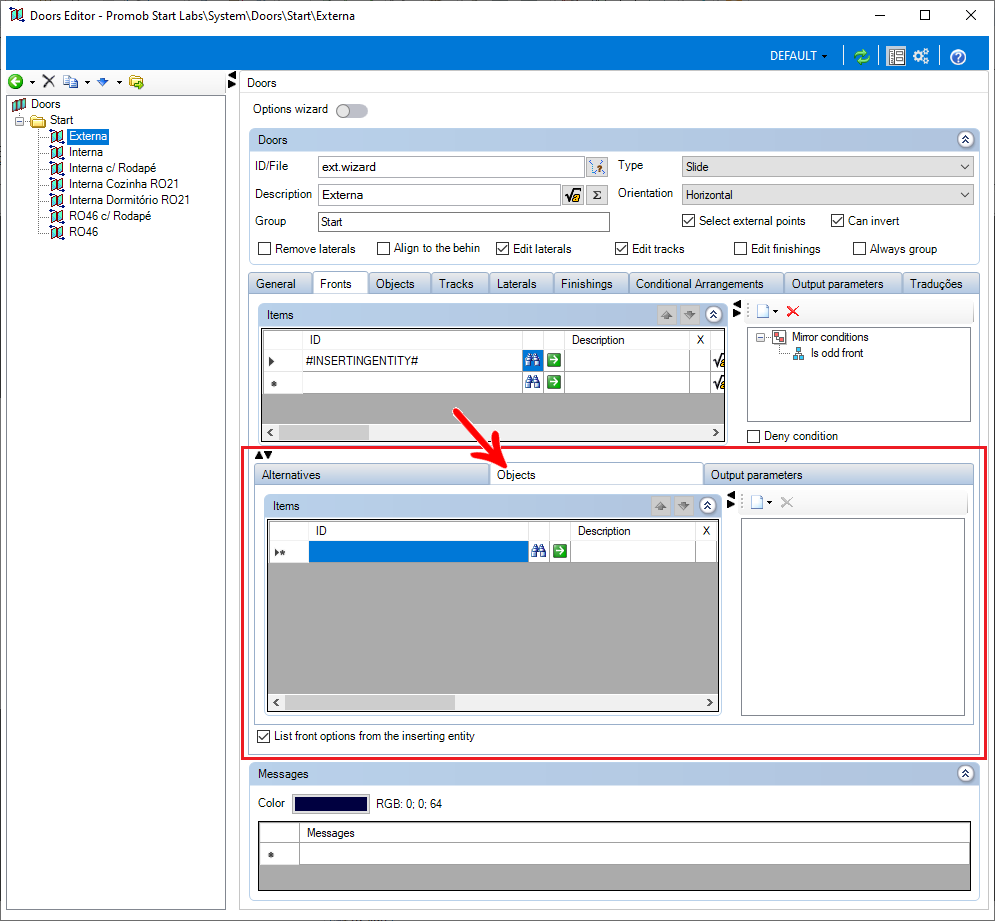The width and height of the screenshot is (995, 921).
Task: Collapse the upper Items panel
Action: click(x=713, y=315)
